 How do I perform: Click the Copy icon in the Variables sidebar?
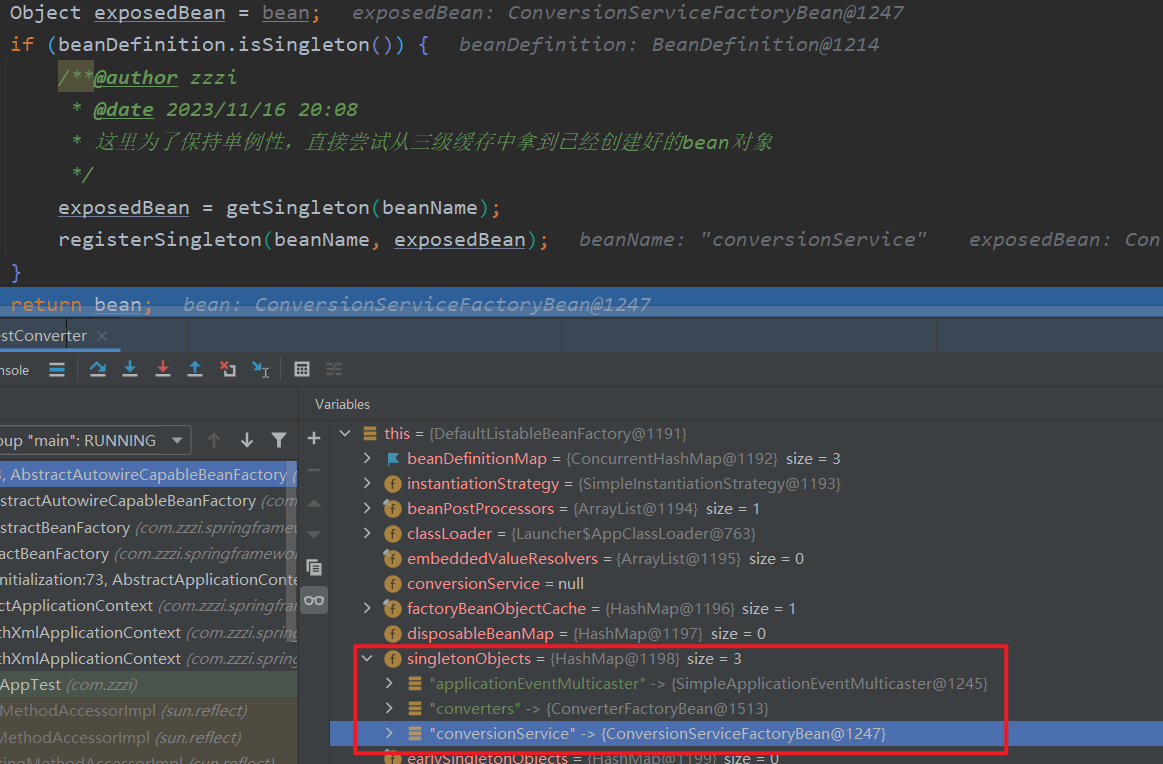(x=314, y=567)
